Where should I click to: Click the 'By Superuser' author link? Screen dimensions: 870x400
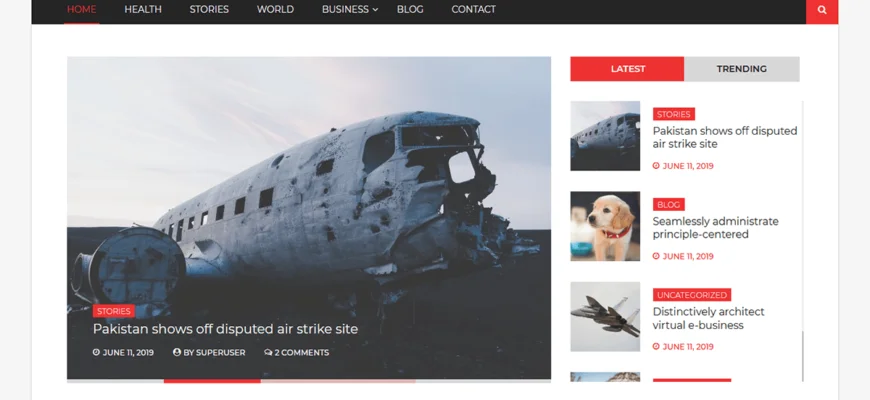(x=209, y=352)
